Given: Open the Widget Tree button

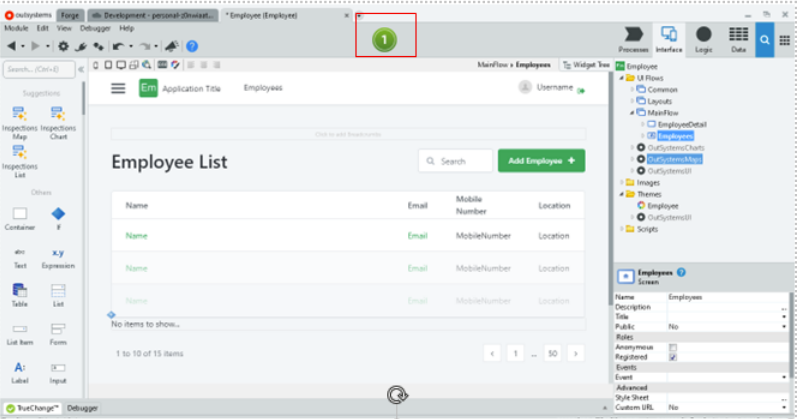Looking at the screenshot, I should click(x=586, y=65).
